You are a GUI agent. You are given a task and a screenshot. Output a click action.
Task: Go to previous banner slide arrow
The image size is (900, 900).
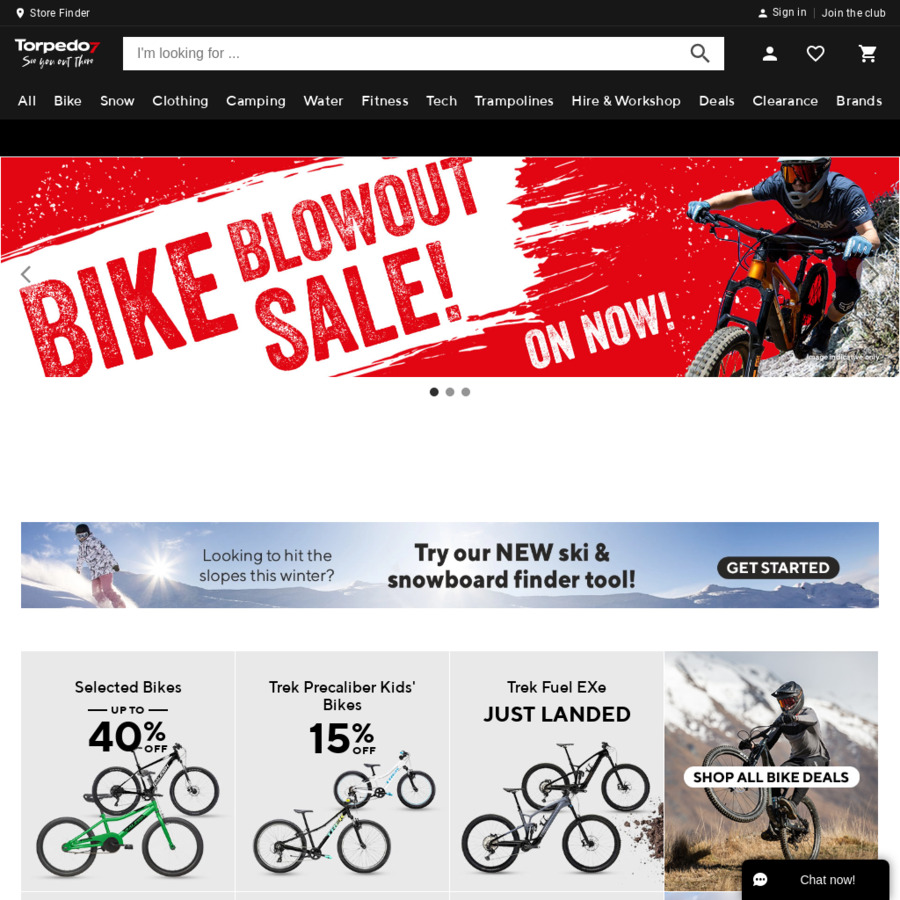click(x=25, y=274)
